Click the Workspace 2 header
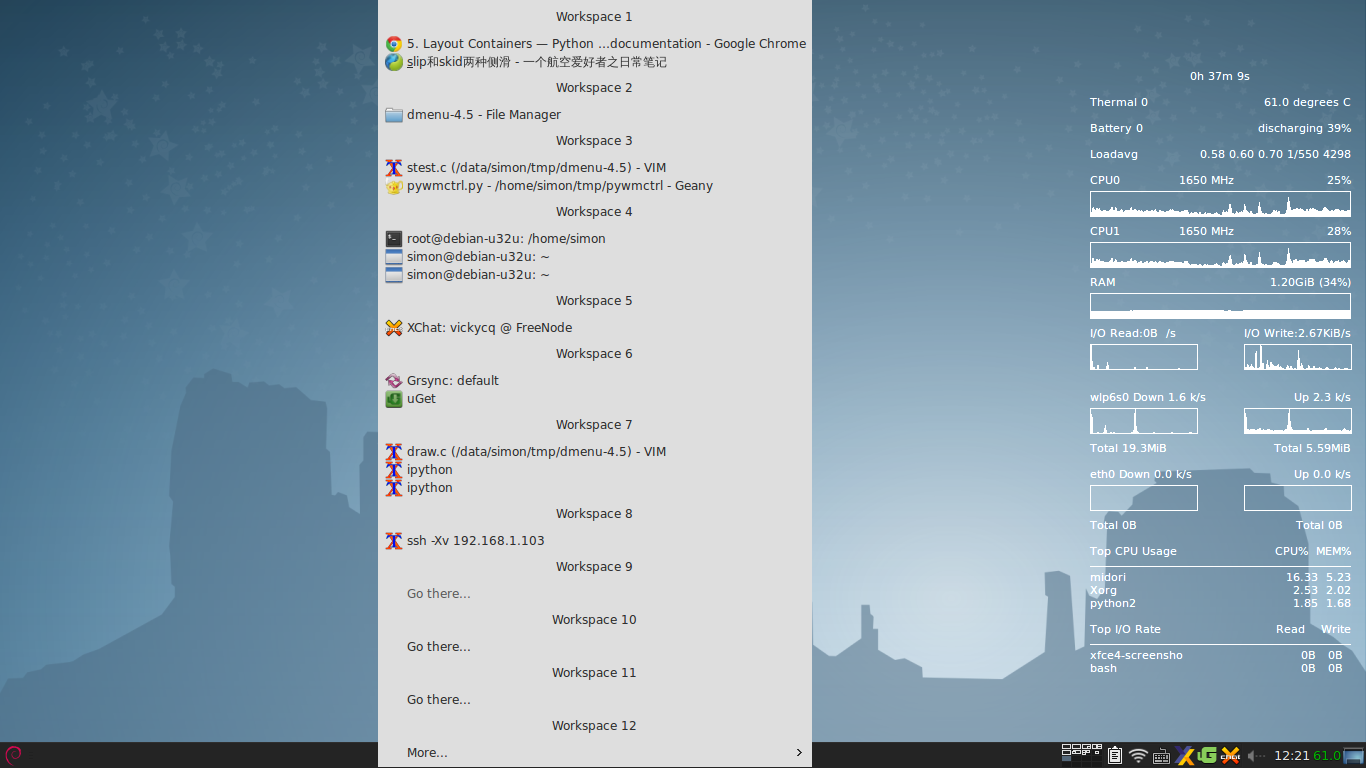The image size is (1366, 768). click(x=594, y=88)
